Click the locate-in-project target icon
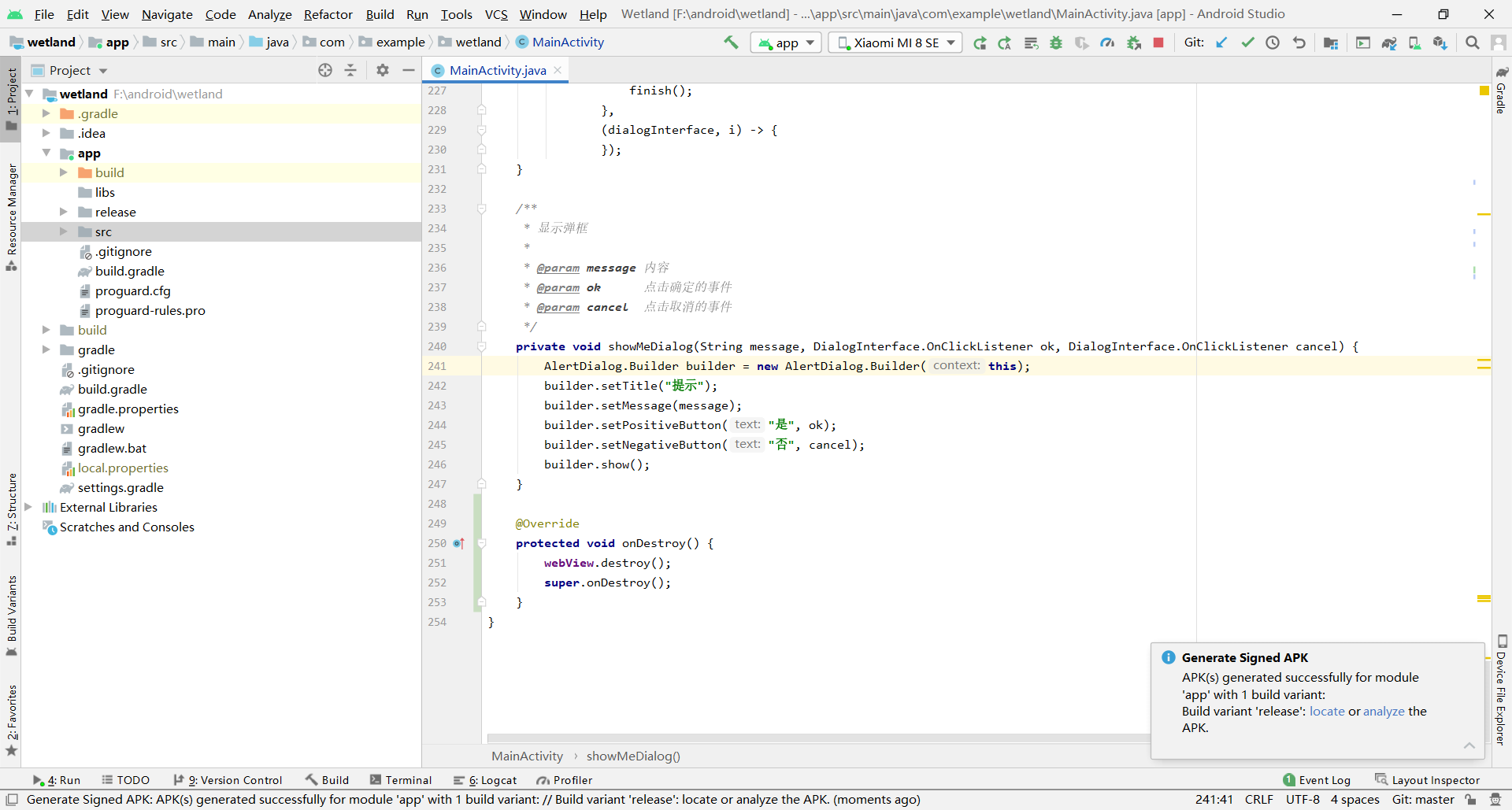The height and width of the screenshot is (810, 1512). coord(325,70)
